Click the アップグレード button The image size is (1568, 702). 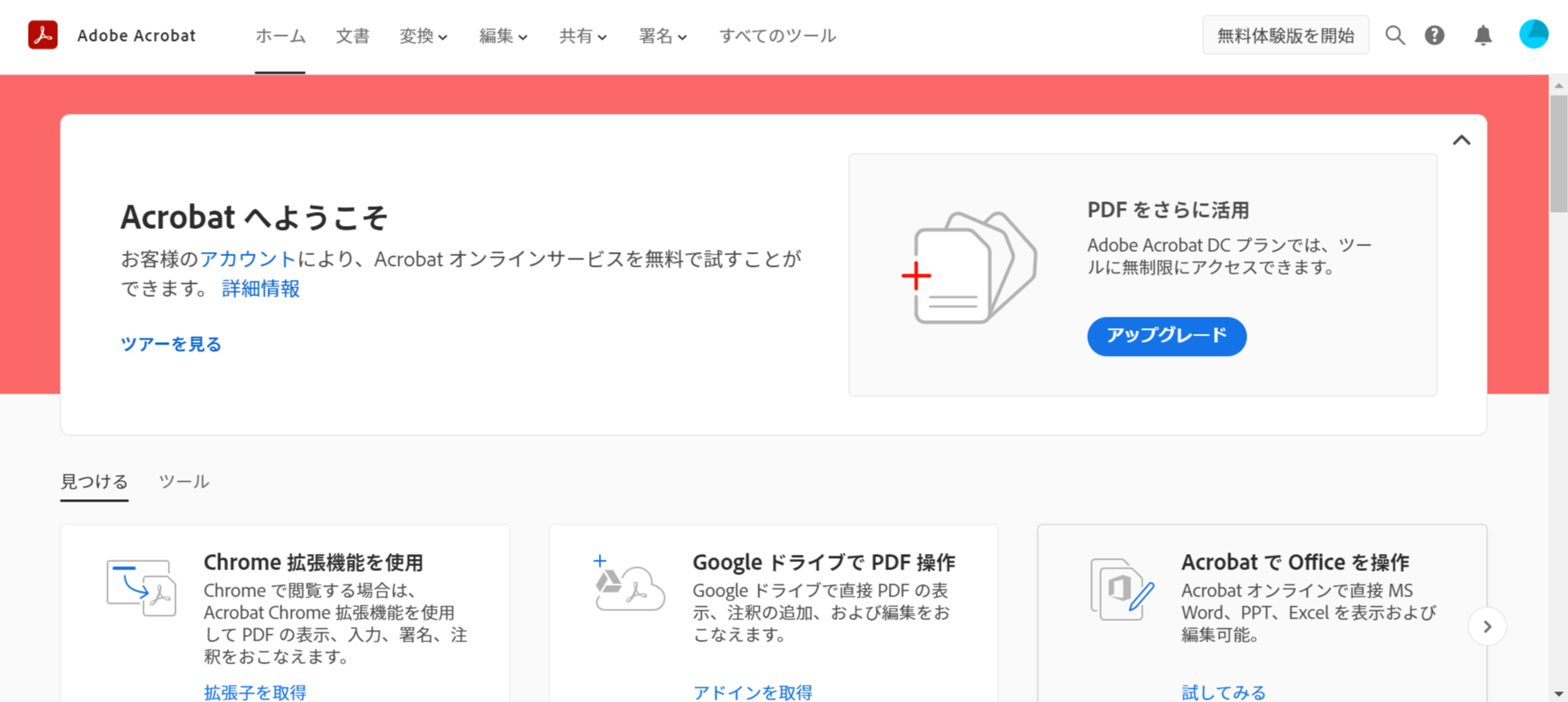tap(1166, 336)
